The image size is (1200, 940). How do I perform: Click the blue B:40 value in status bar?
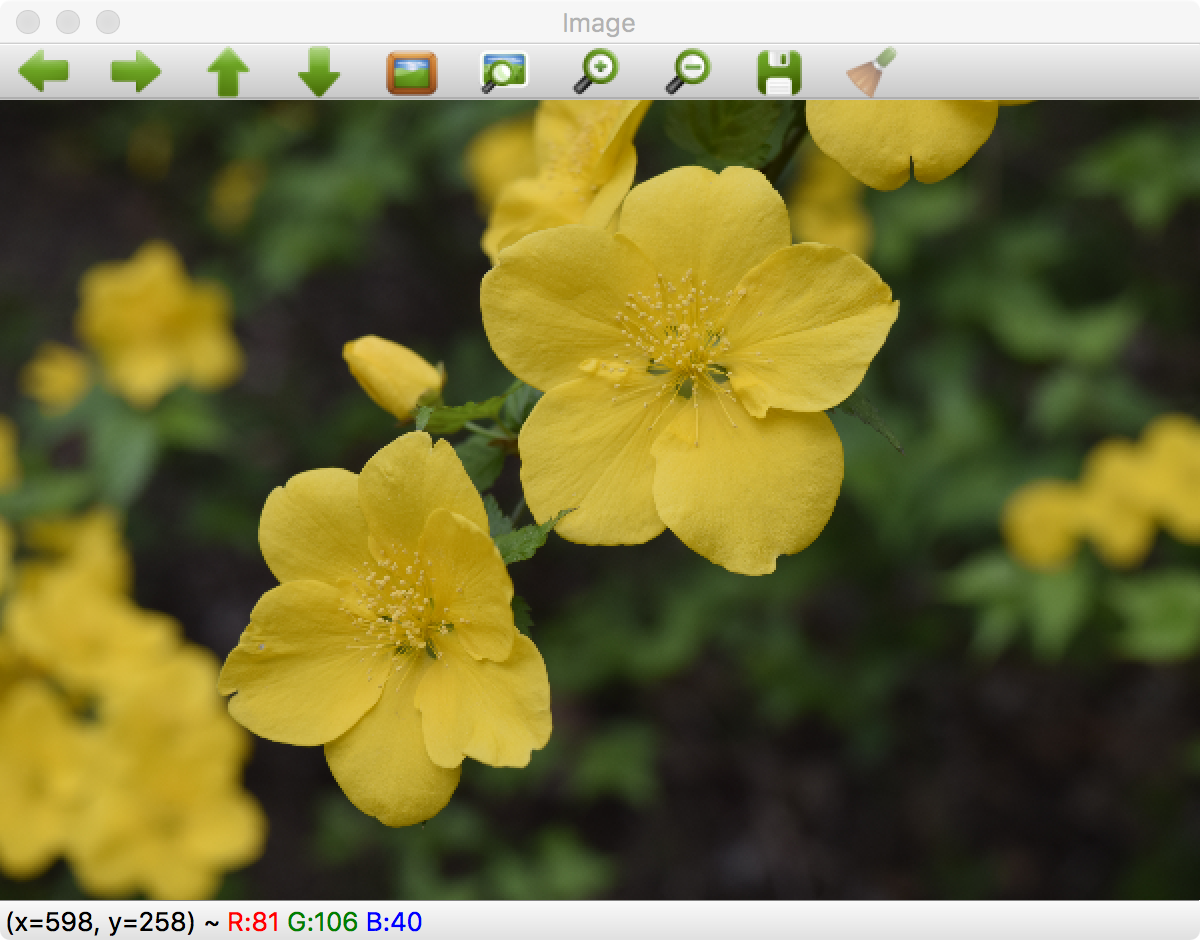click(x=394, y=921)
